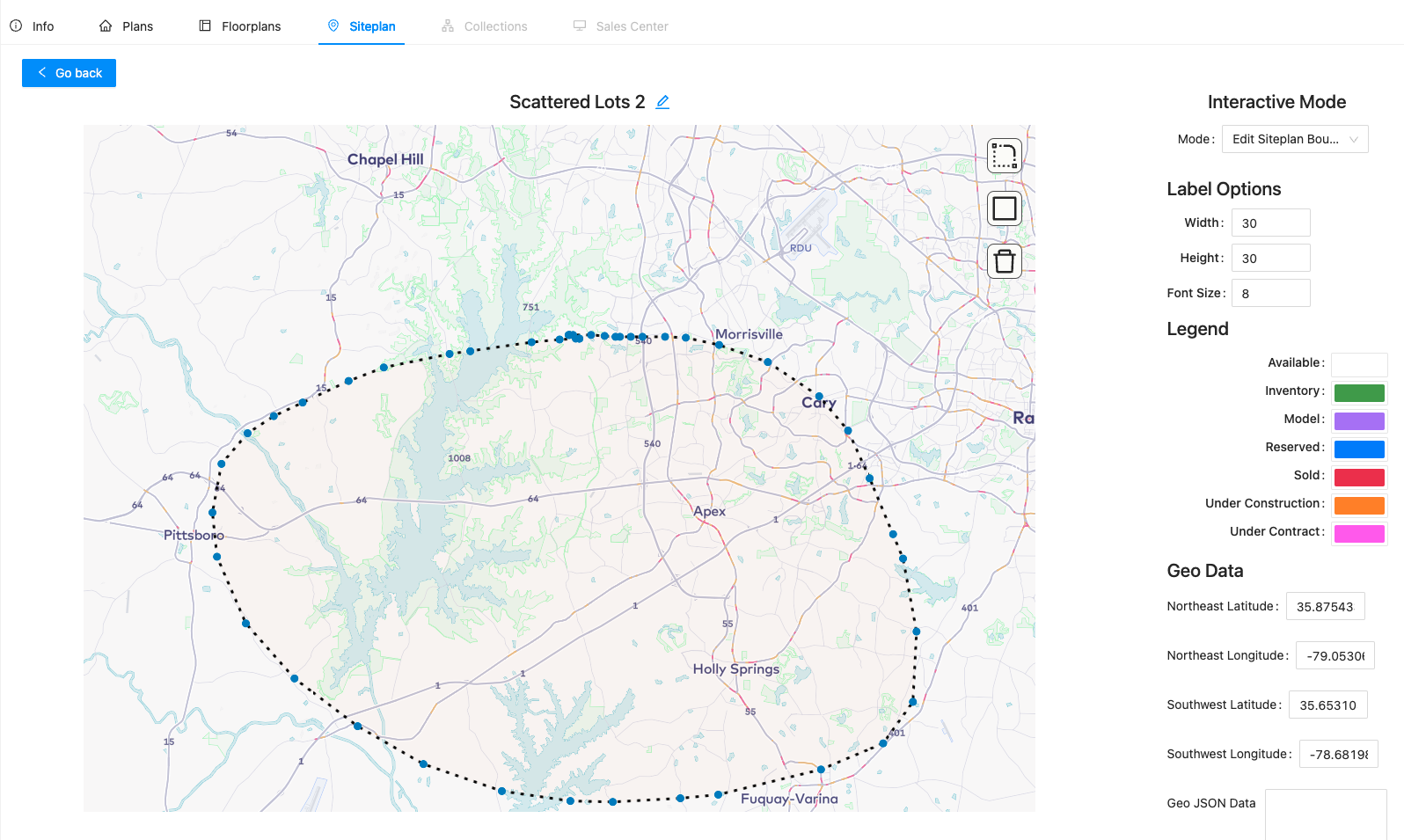Open the Inventory green color swatch
The height and width of the screenshot is (840, 1404).
click(x=1359, y=392)
